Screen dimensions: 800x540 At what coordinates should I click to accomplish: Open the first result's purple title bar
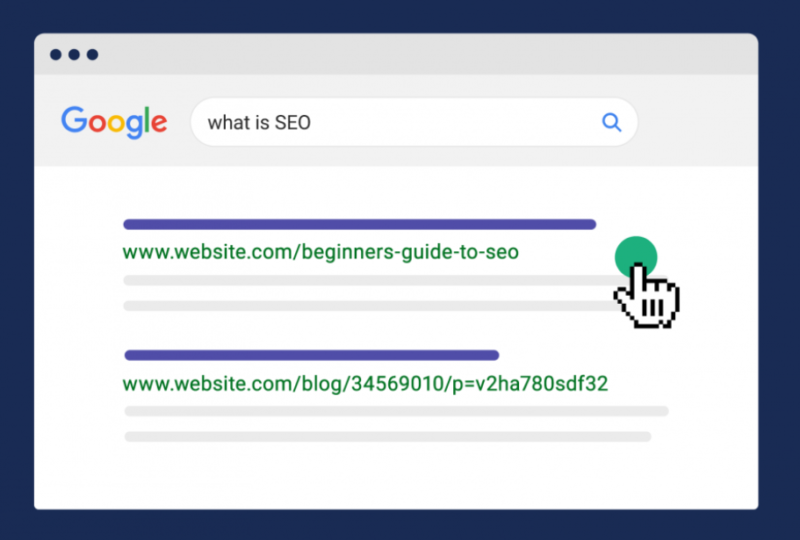(x=360, y=224)
